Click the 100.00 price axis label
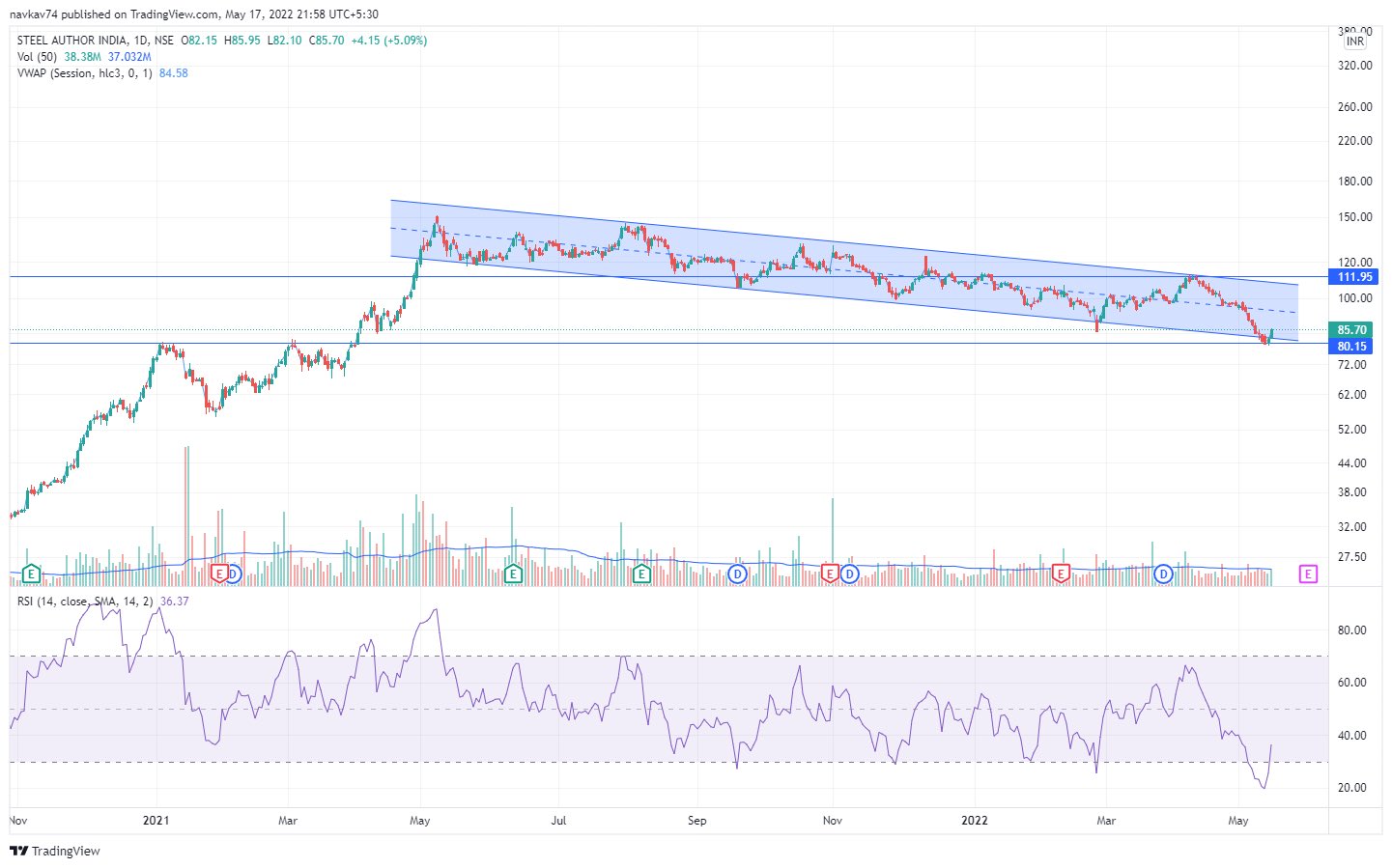 coord(1354,298)
